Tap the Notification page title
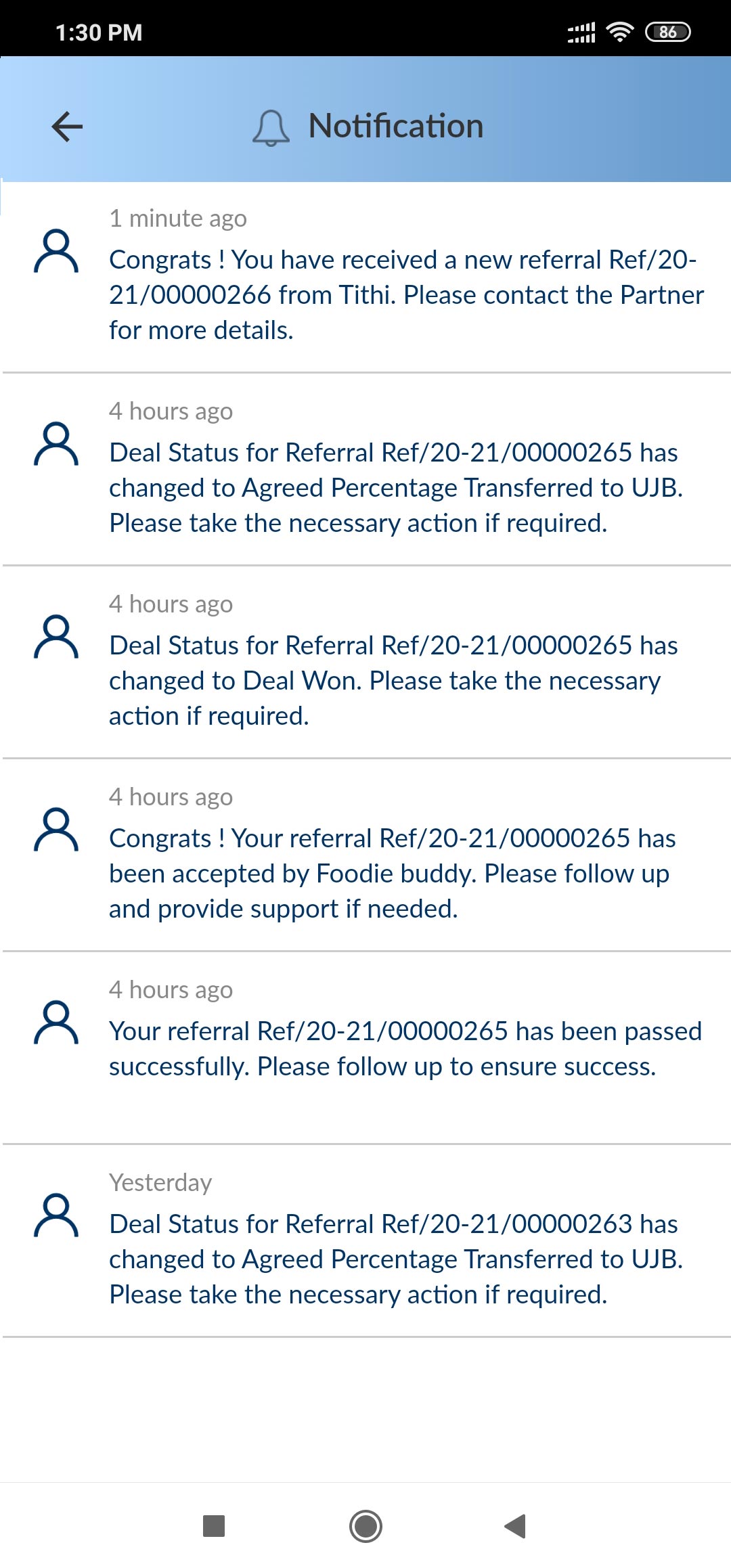 (x=396, y=127)
